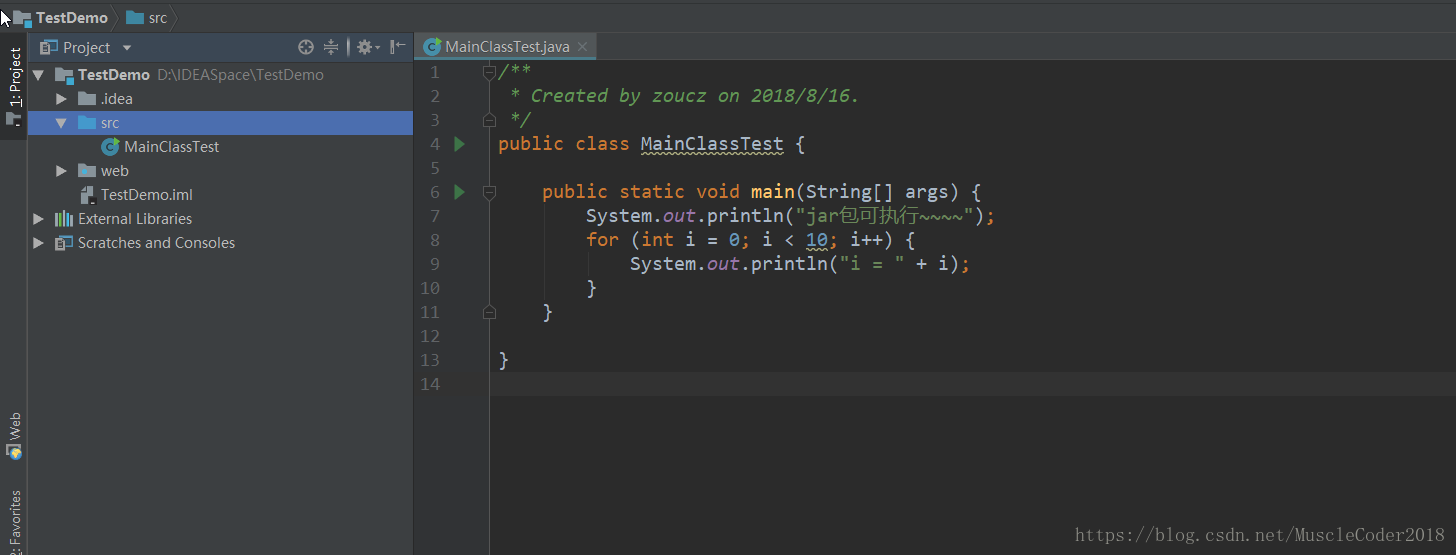The image size is (1456, 555).
Task: Collapse the src folder arrow
Action: 62,123
